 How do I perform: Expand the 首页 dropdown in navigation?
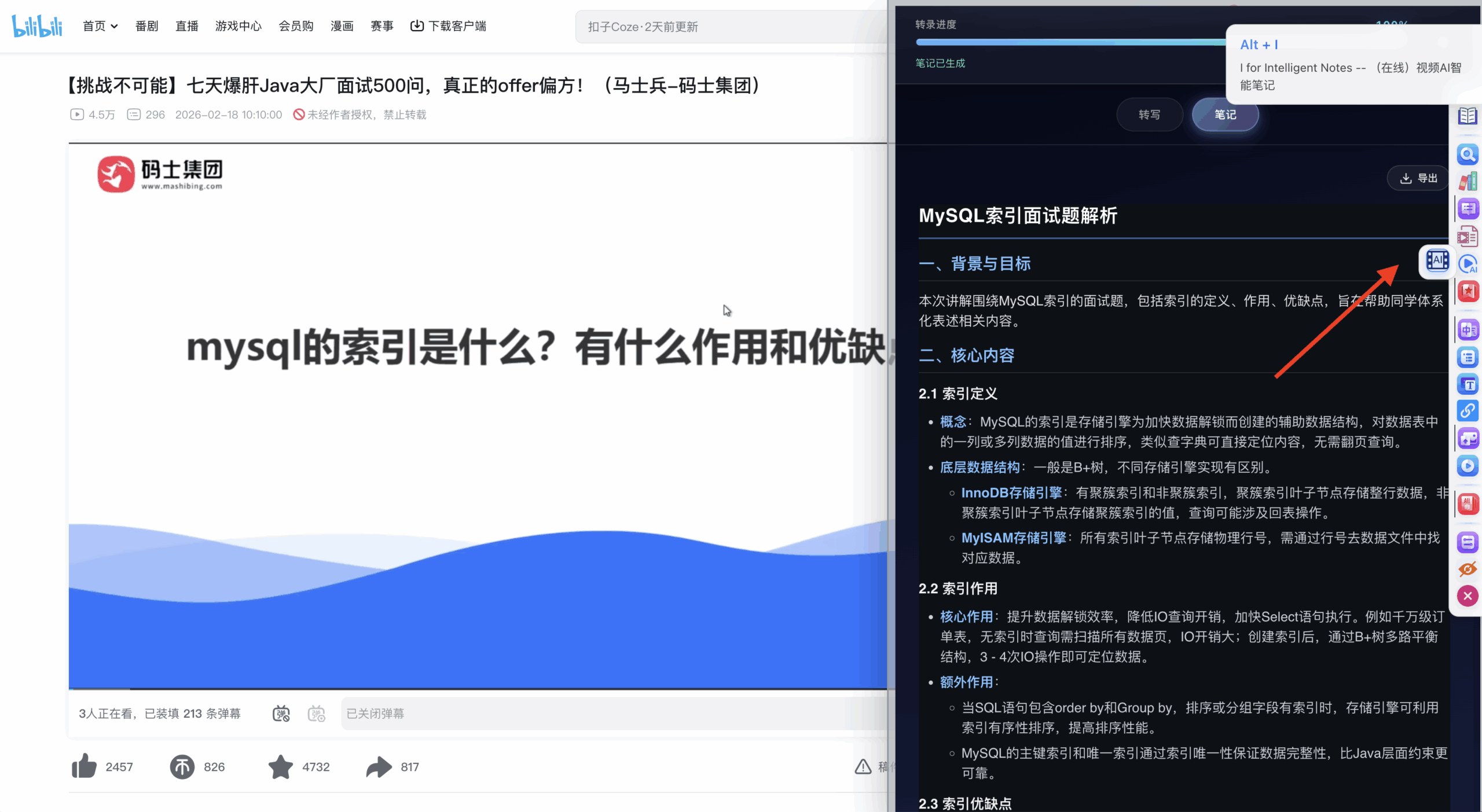pos(100,26)
